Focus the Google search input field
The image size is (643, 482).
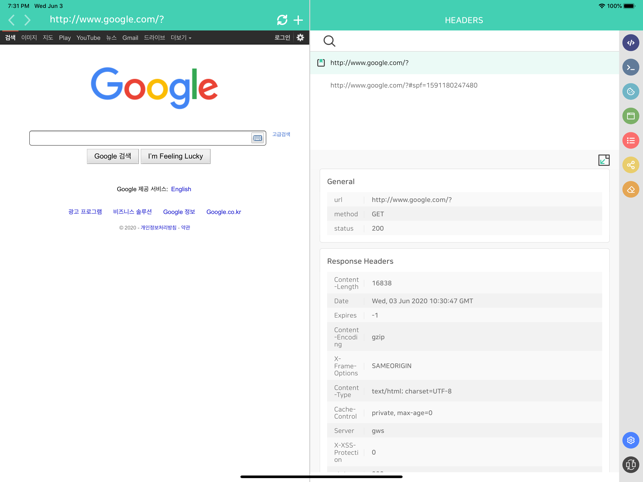coord(140,138)
